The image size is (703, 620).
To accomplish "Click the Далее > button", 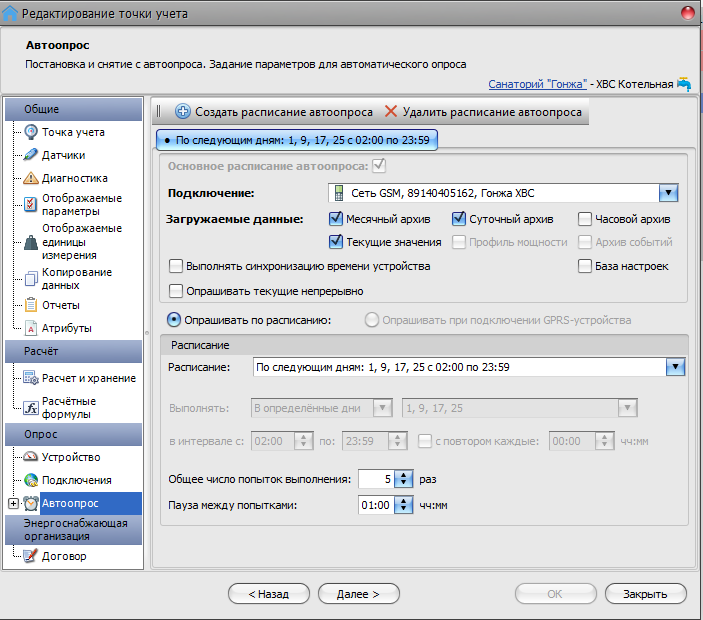I will tap(359, 594).
